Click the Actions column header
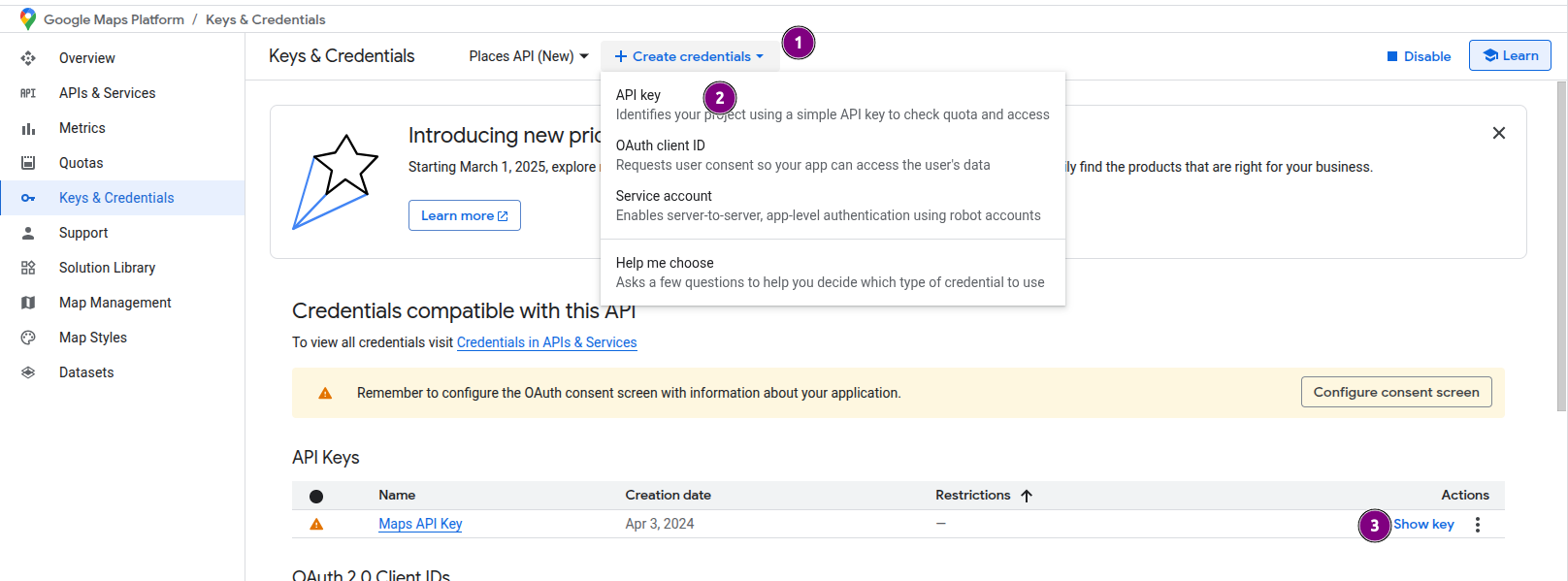This screenshot has width=1568, height=581. (x=1465, y=496)
